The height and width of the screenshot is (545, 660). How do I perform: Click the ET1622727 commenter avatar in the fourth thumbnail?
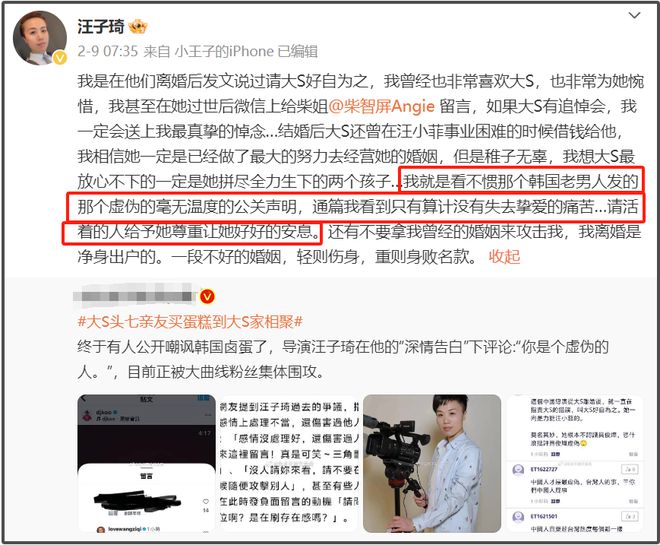tap(518, 469)
